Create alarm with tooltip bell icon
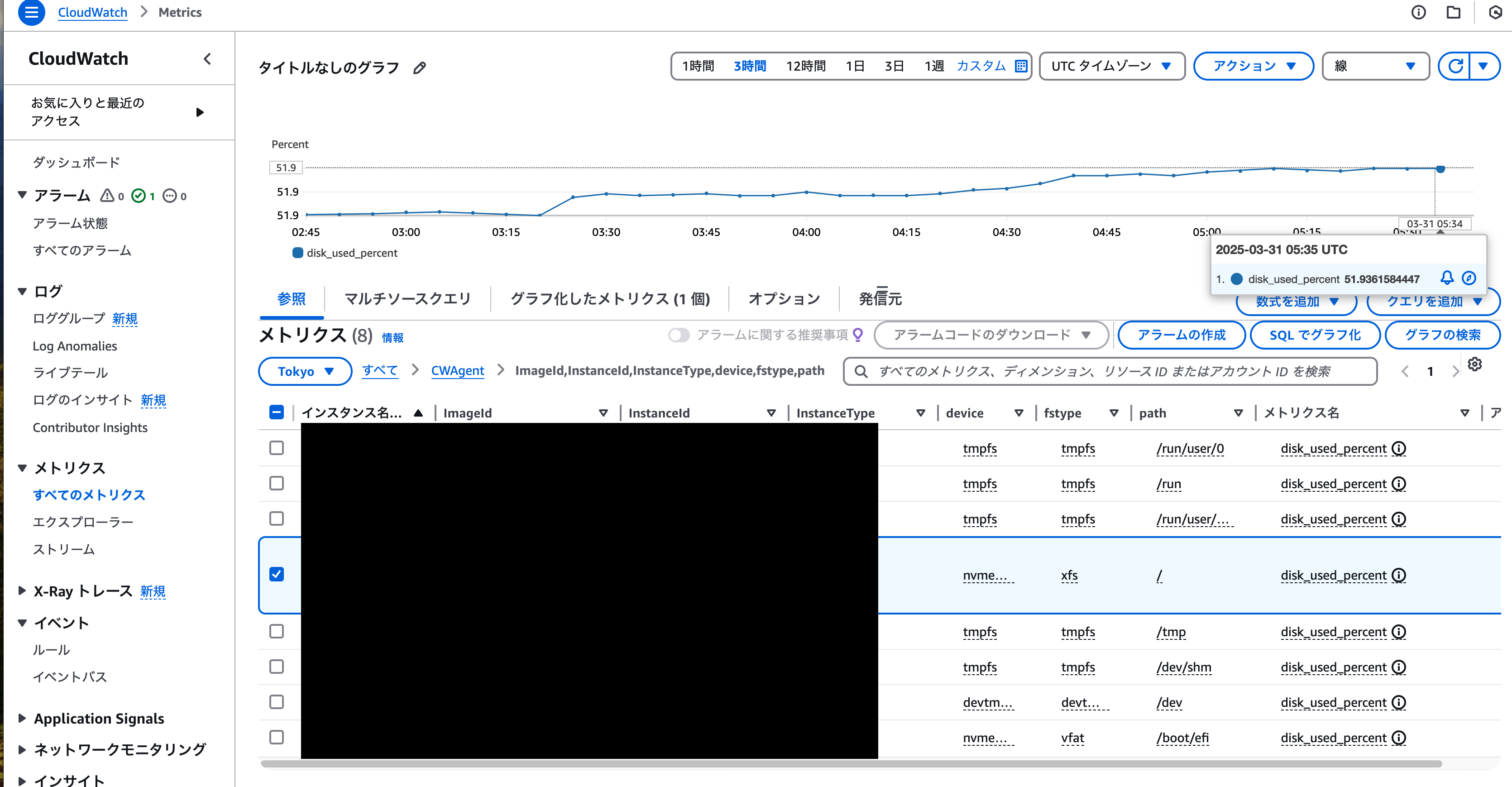This screenshot has width=1512, height=787. point(1447,277)
